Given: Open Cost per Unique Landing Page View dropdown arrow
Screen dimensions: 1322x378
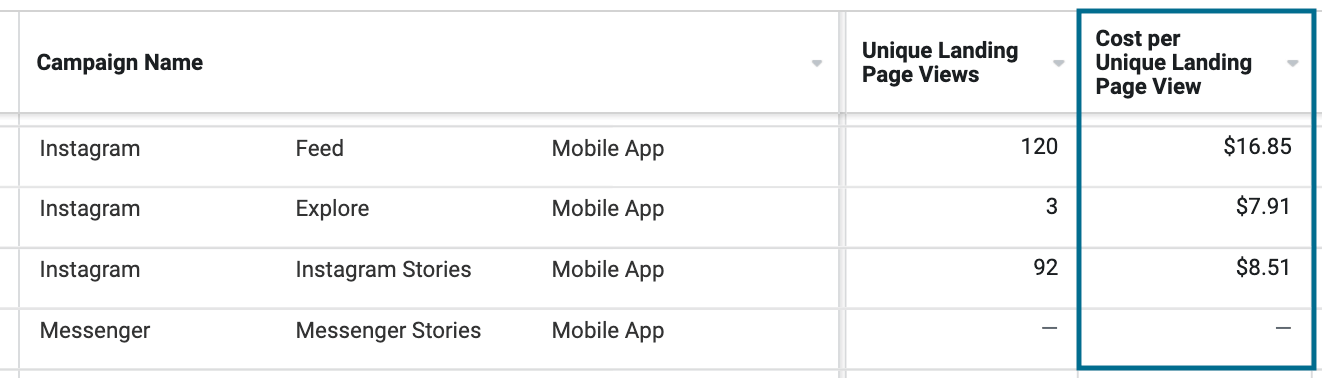Looking at the screenshot, I should [1293, 63].
